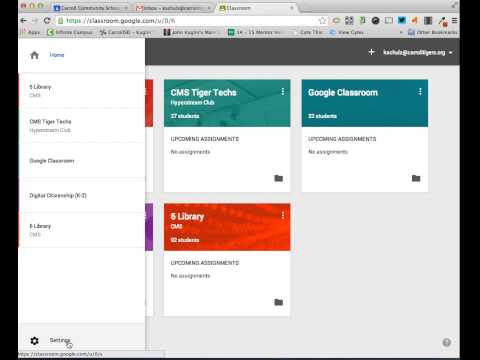Select CMS Tiger Techs in the sidebar list
The height and width of the screenshot is (360, 480).
82,125
